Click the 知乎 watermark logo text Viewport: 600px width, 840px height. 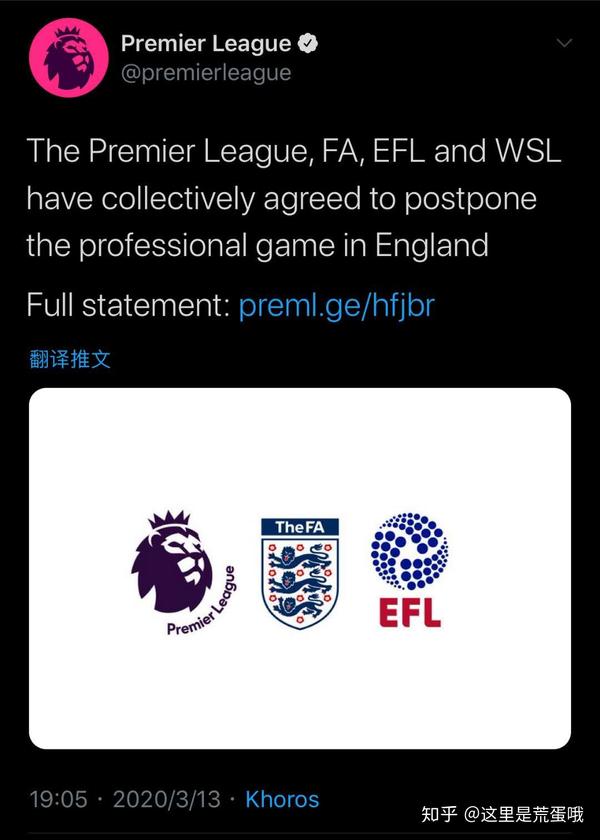439,813
